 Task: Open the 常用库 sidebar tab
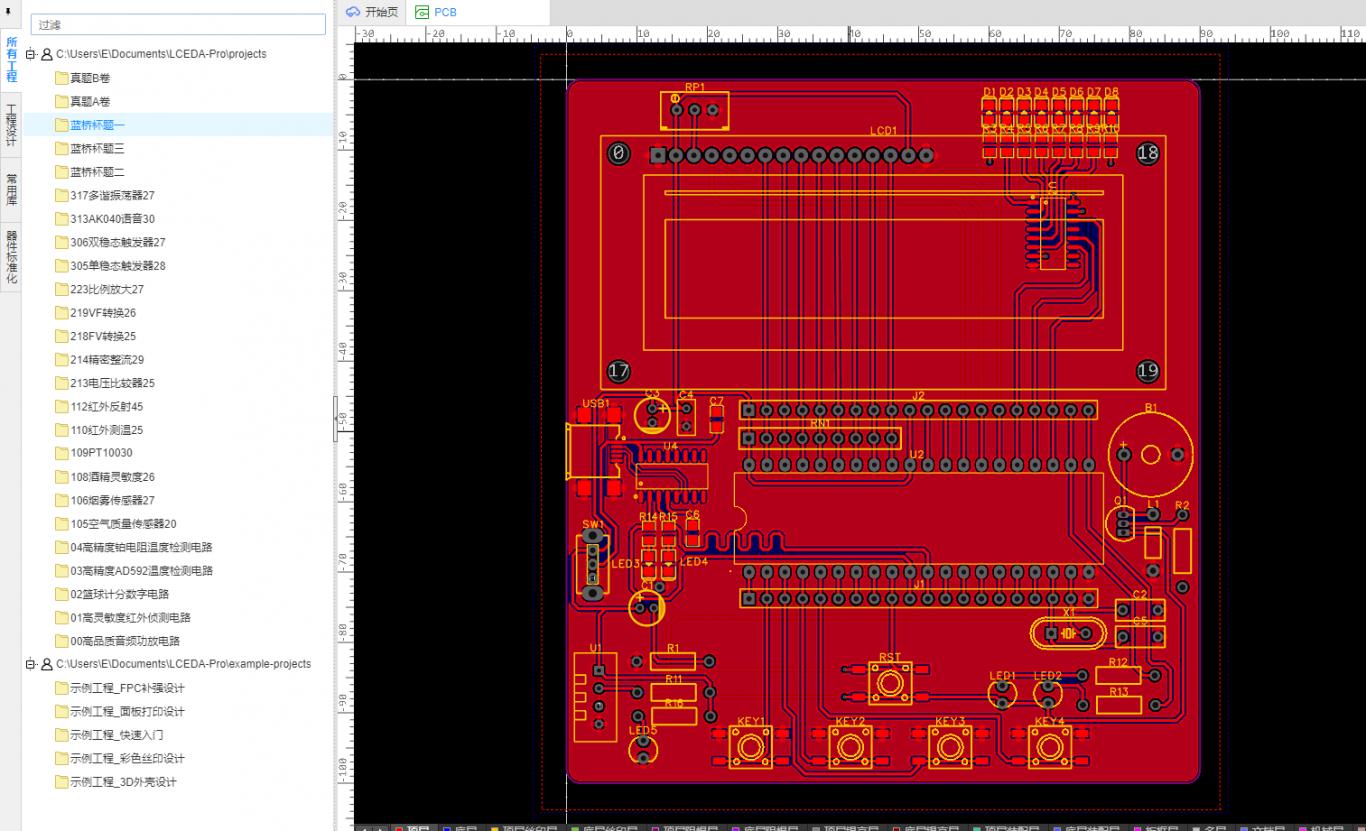coord(11,190)
